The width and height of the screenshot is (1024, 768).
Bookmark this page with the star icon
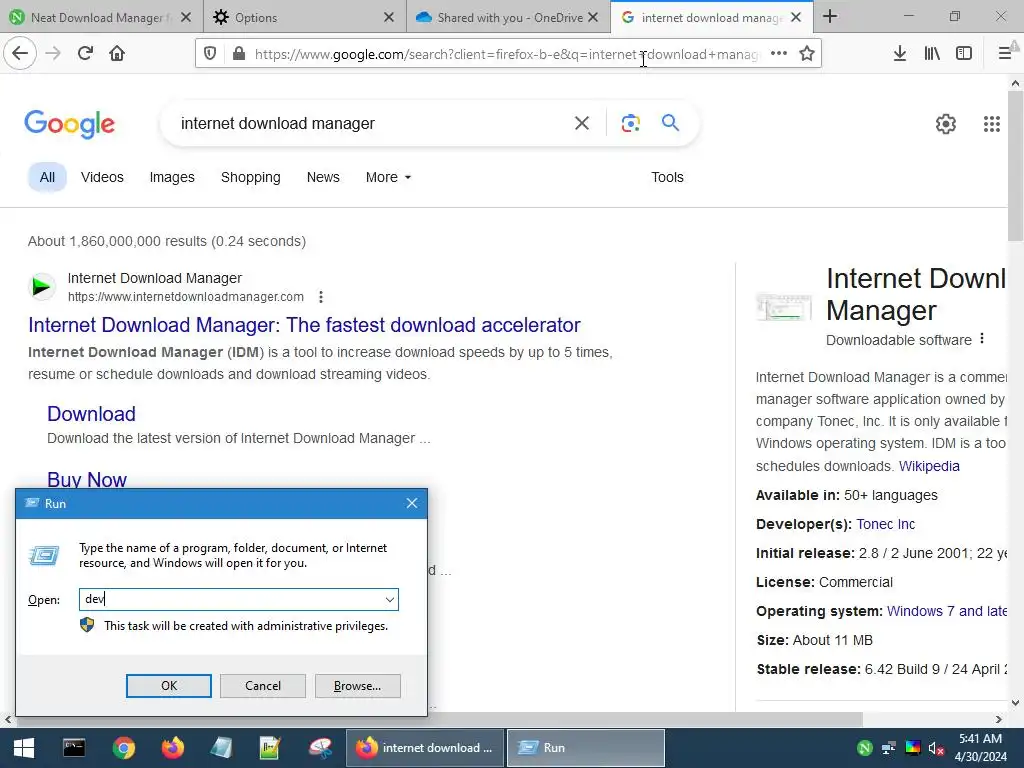(x=807, y=54)
